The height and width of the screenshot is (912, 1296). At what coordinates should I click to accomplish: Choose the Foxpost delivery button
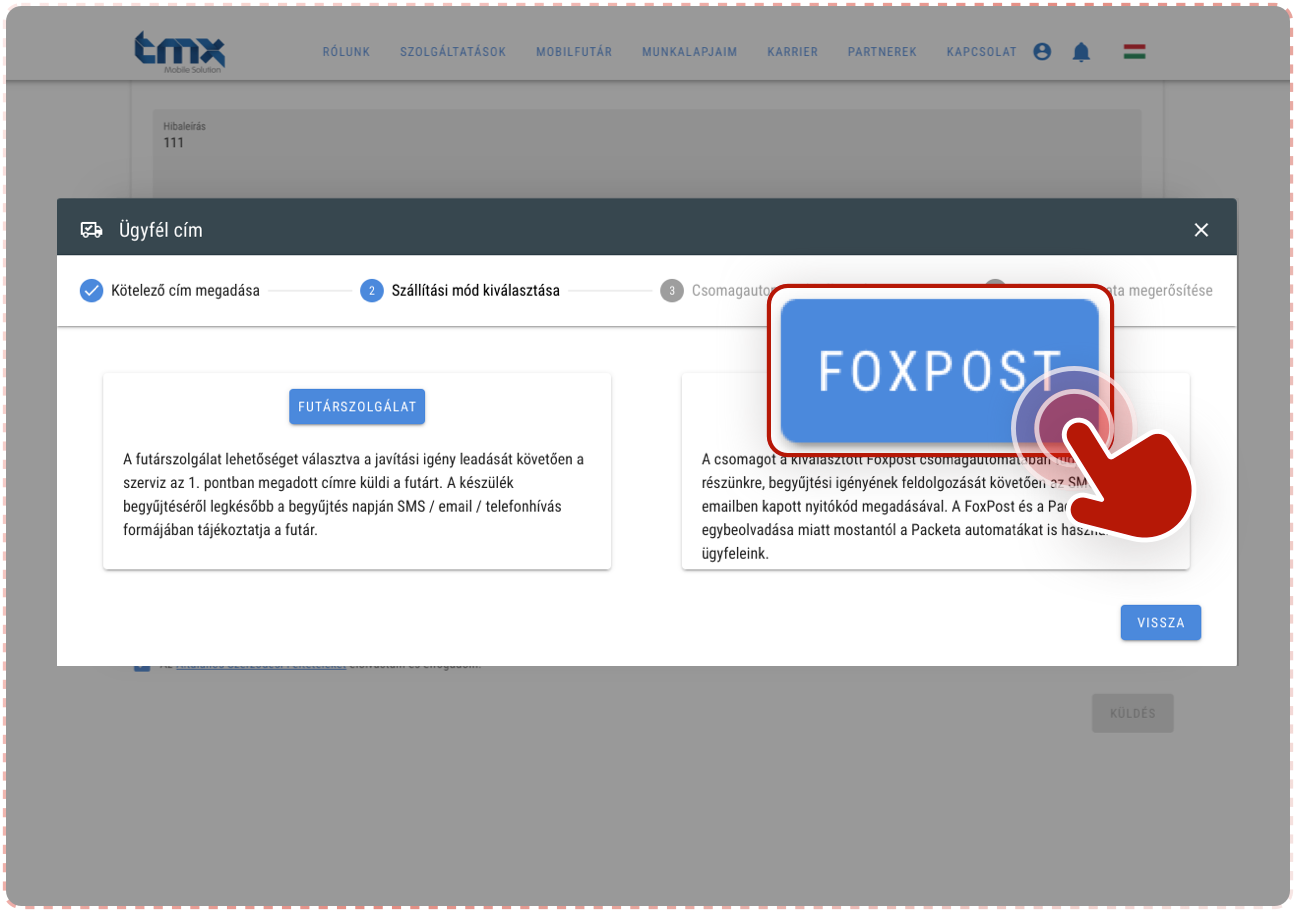tap(938, 370)
